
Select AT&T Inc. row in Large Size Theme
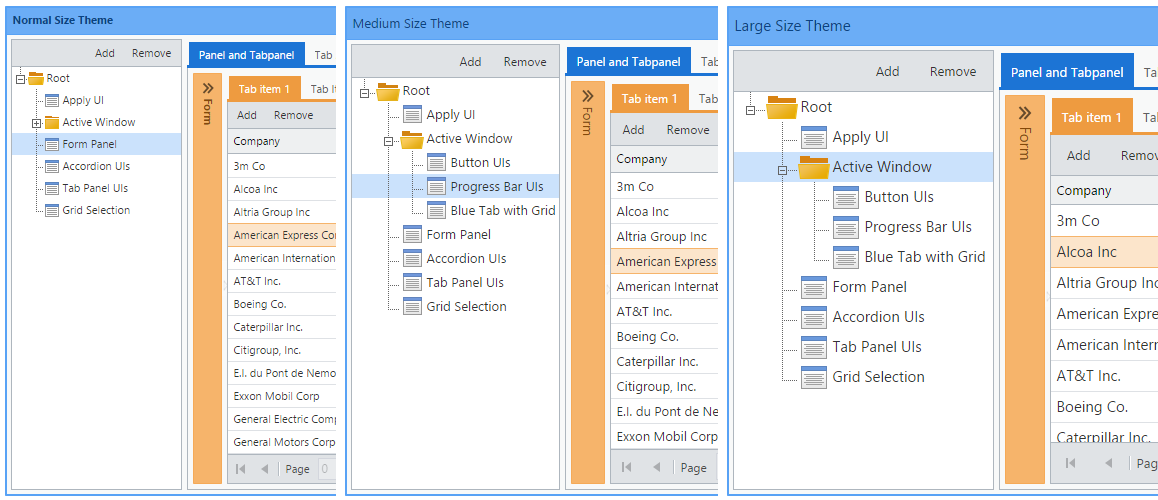pyautogui.click(x=1104, y=376)
